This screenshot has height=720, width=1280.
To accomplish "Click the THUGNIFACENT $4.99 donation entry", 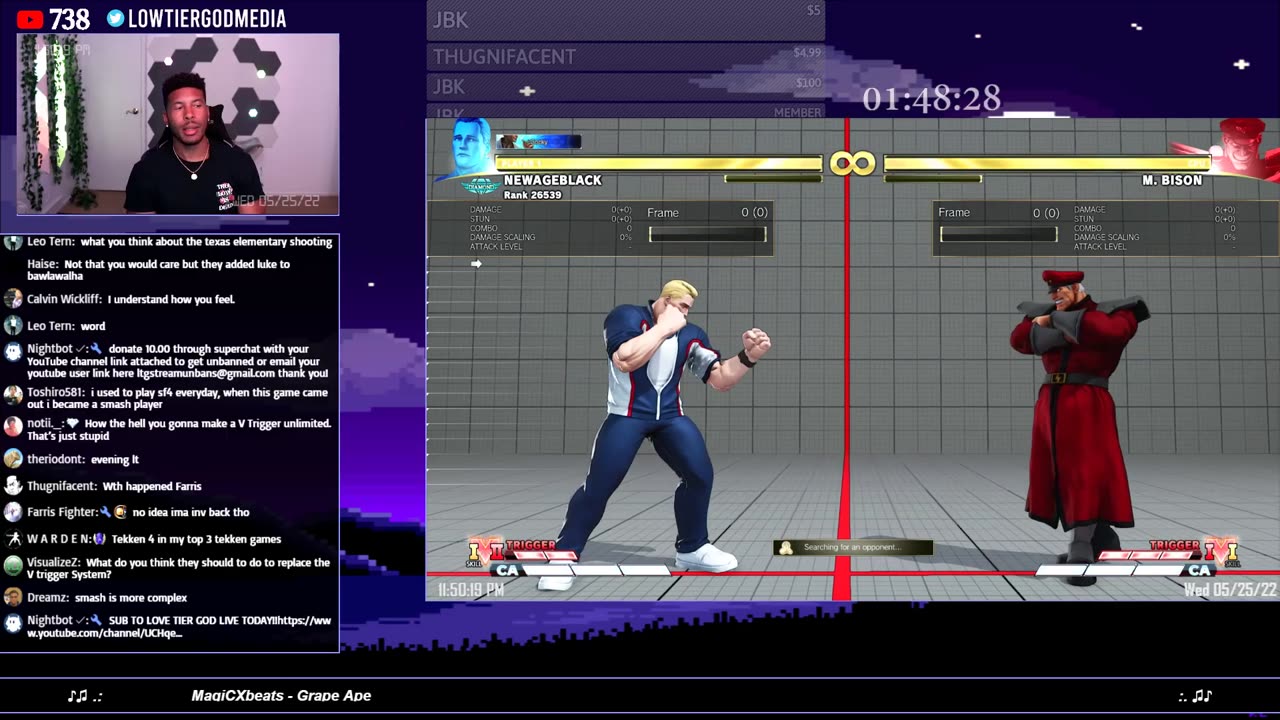I will [626, 57].
